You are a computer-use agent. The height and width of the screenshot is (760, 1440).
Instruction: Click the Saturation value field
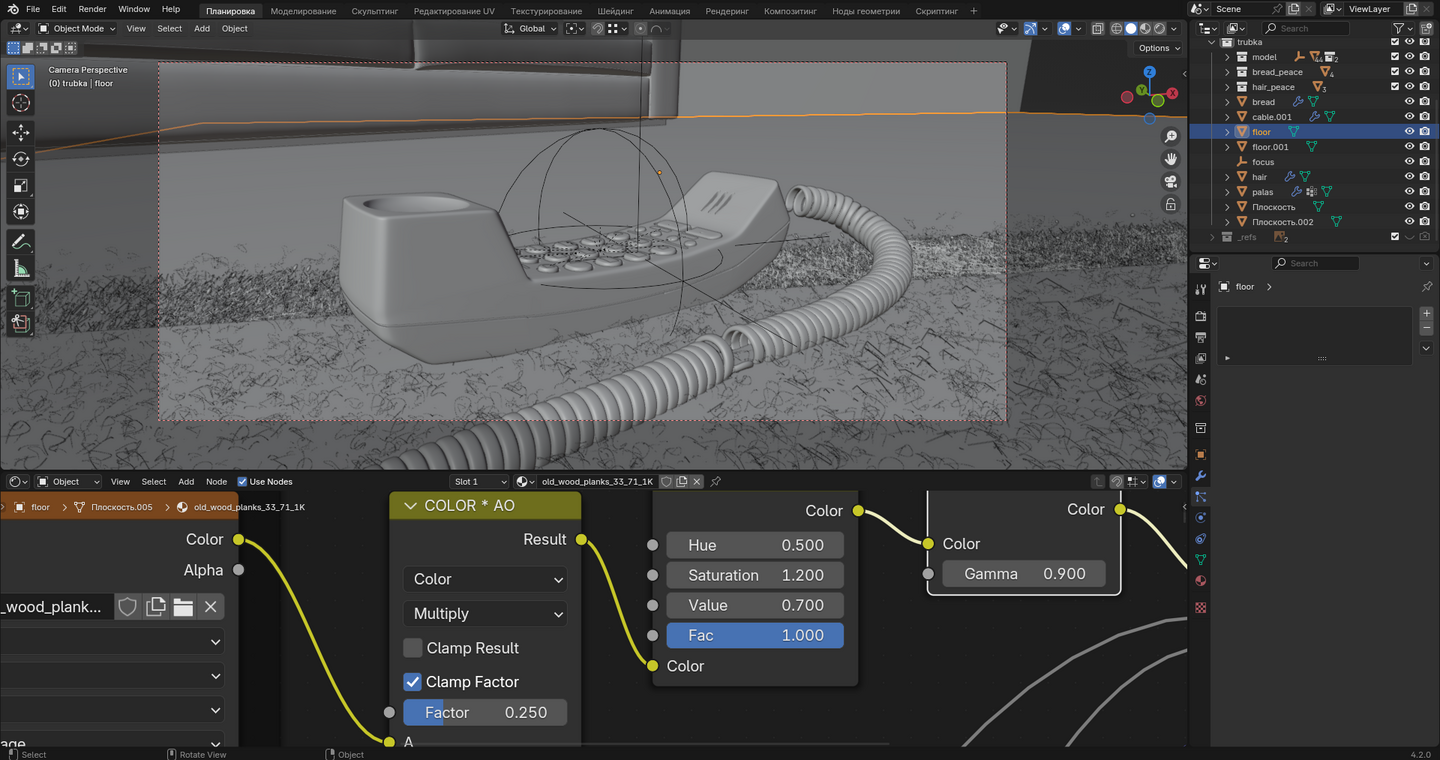click(x=755, y=576)
